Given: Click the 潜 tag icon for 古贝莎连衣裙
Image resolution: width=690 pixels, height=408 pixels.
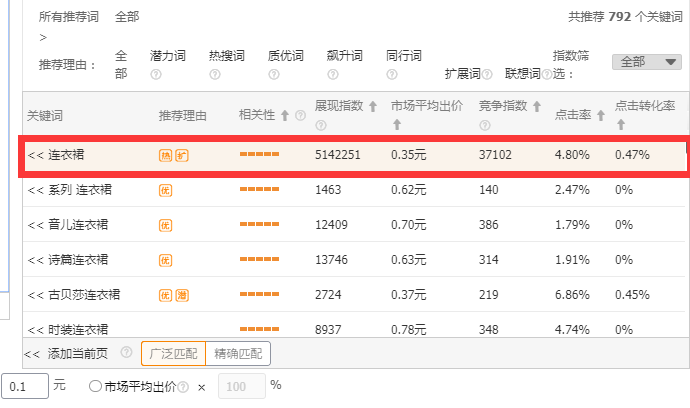Looking at the screenshot, I should (x=181, y=295).
